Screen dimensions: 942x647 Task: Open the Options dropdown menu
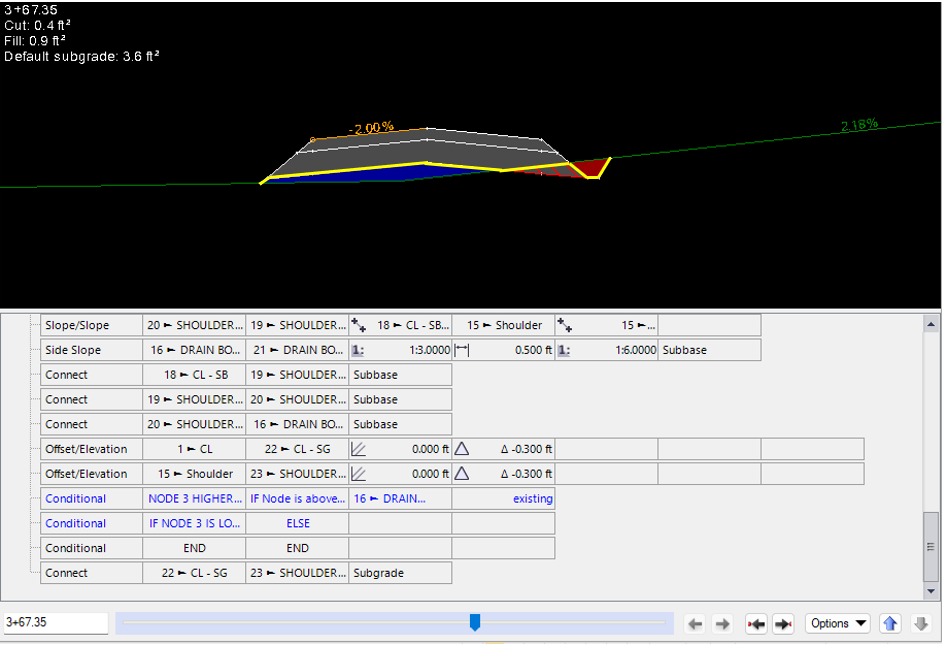tap(837, 623)
